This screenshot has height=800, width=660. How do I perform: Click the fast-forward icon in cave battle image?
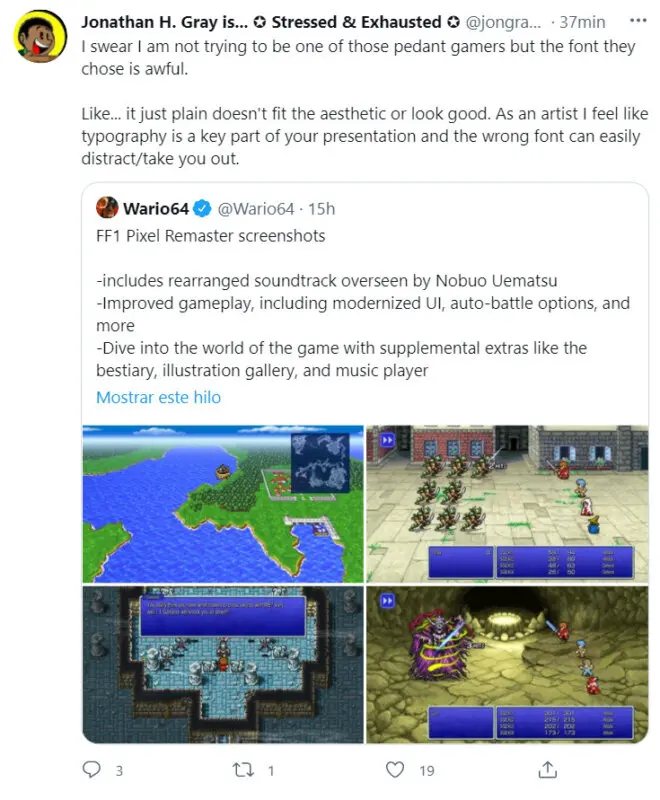click(x=388, y=601)
